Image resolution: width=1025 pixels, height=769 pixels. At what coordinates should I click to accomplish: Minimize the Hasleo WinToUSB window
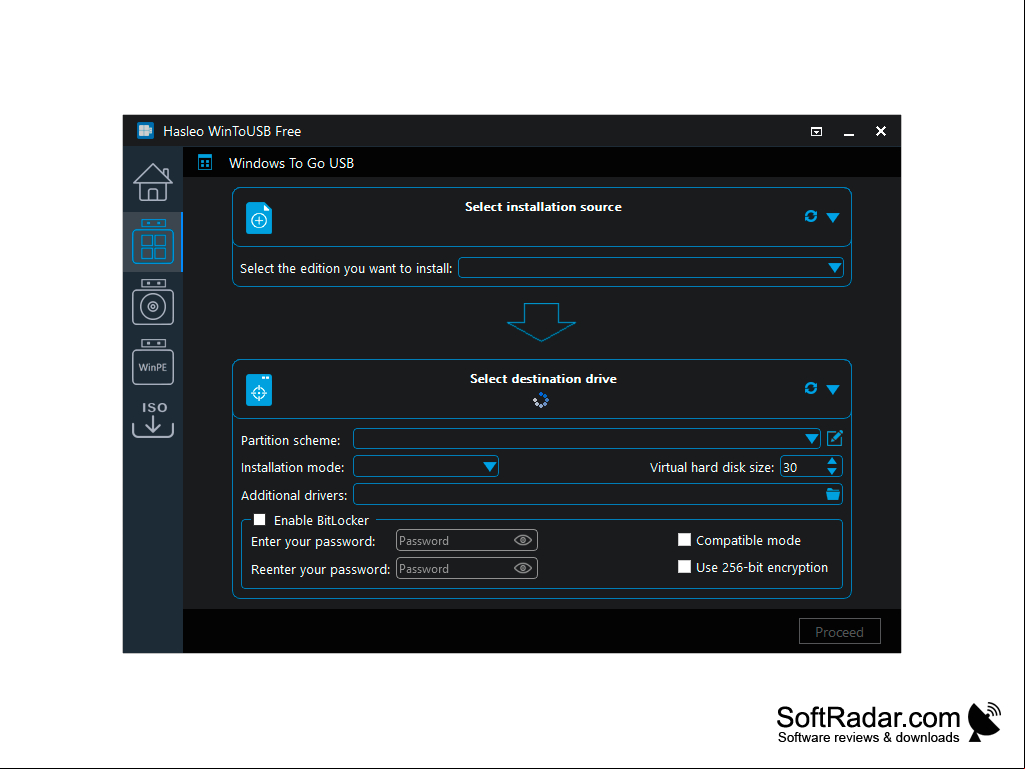click(849, 133)
